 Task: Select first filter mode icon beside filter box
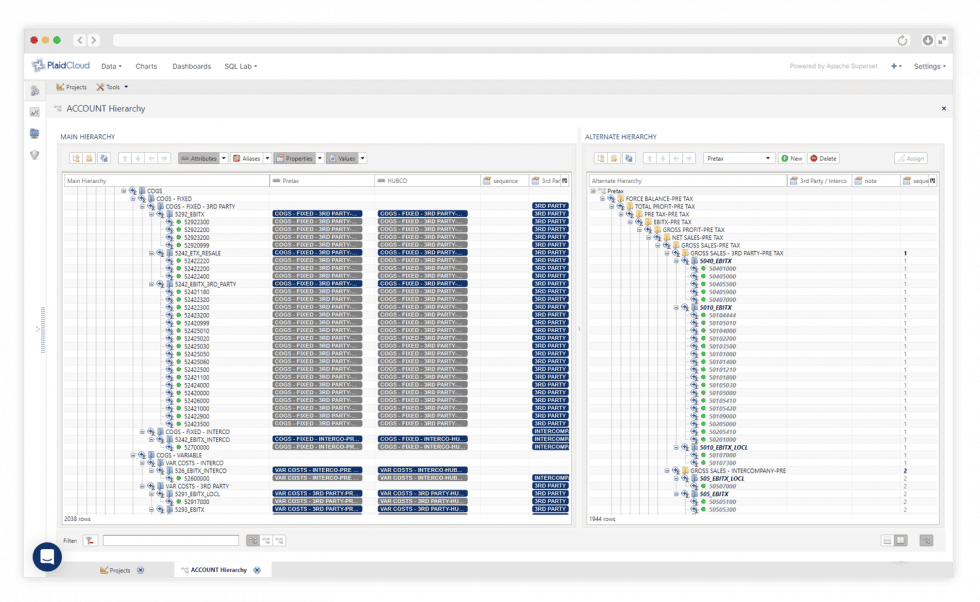(252, 541)
